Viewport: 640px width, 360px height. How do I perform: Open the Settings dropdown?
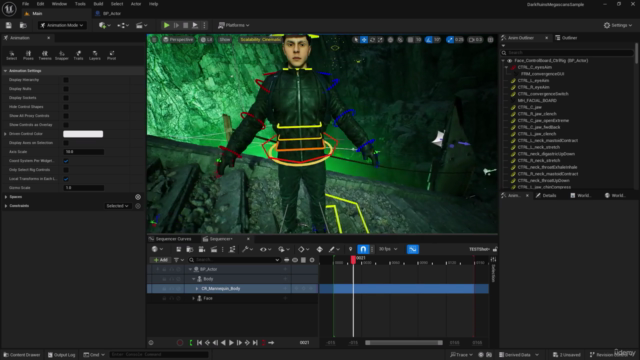click(618, 25)
